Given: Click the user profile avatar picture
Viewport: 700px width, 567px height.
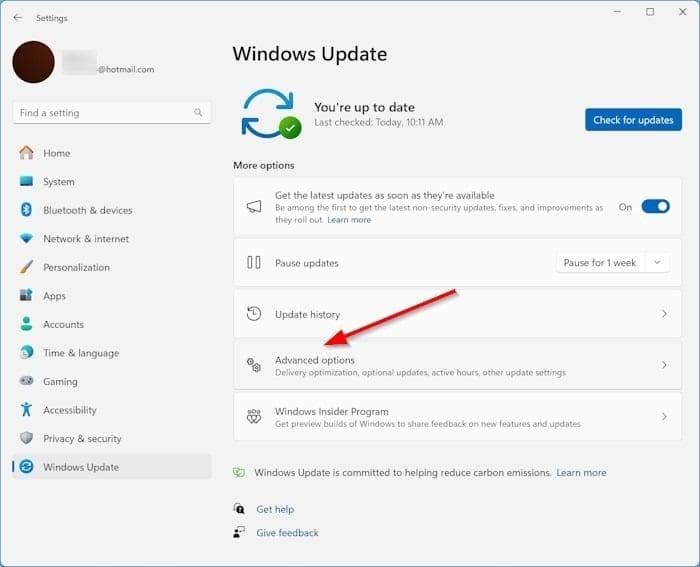Looking at the screenshot, I should tap(33, 62).
